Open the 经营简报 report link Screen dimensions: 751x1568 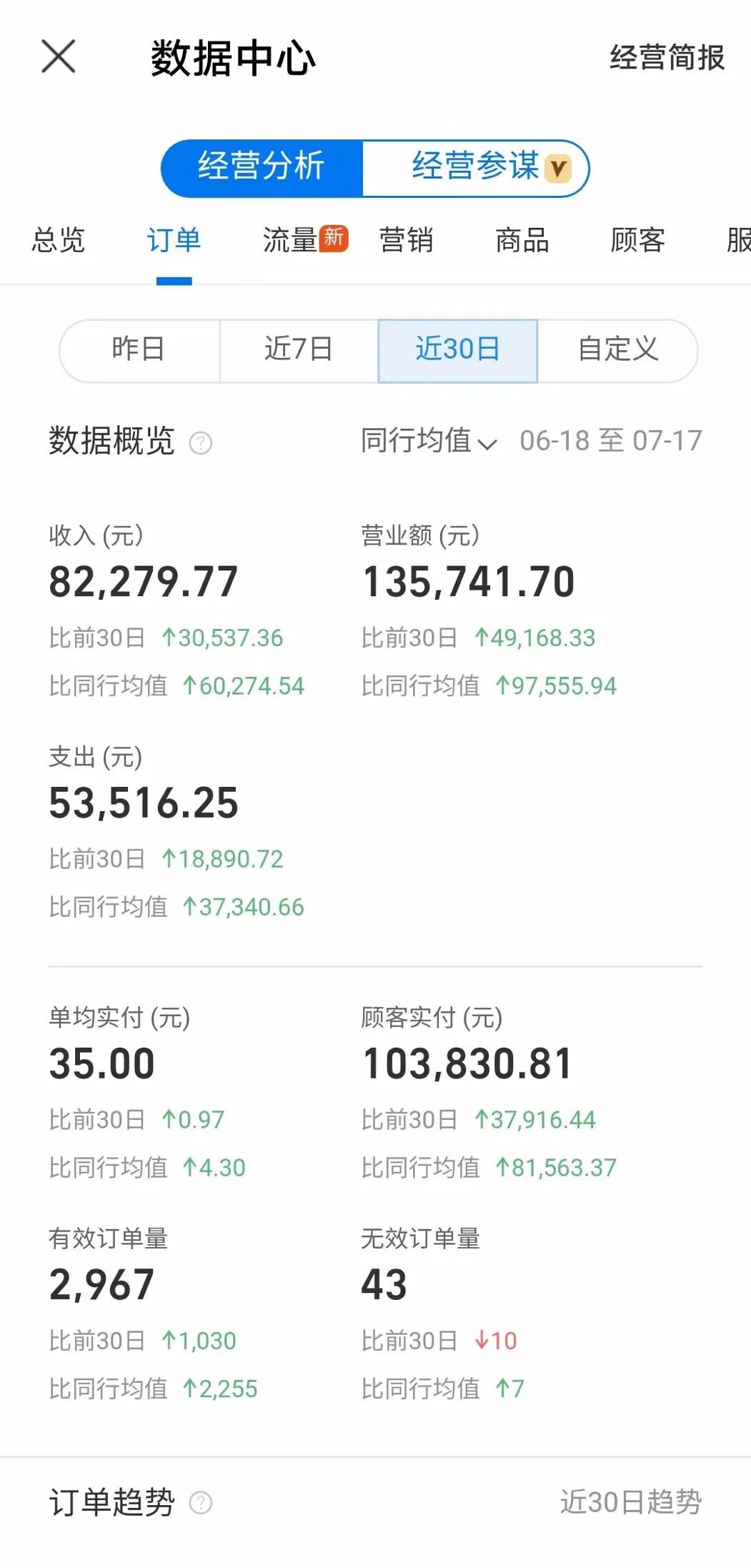667,58
